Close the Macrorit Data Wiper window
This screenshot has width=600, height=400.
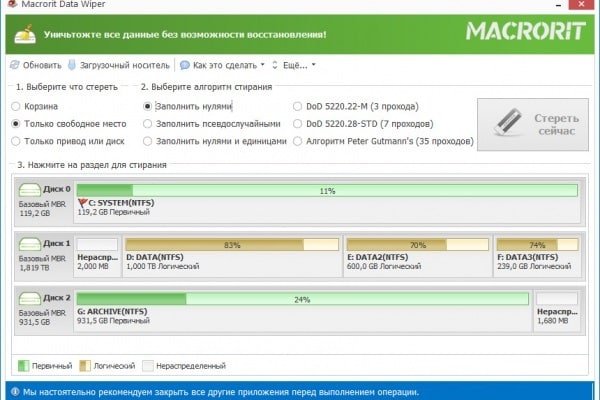tap(581, 4)
